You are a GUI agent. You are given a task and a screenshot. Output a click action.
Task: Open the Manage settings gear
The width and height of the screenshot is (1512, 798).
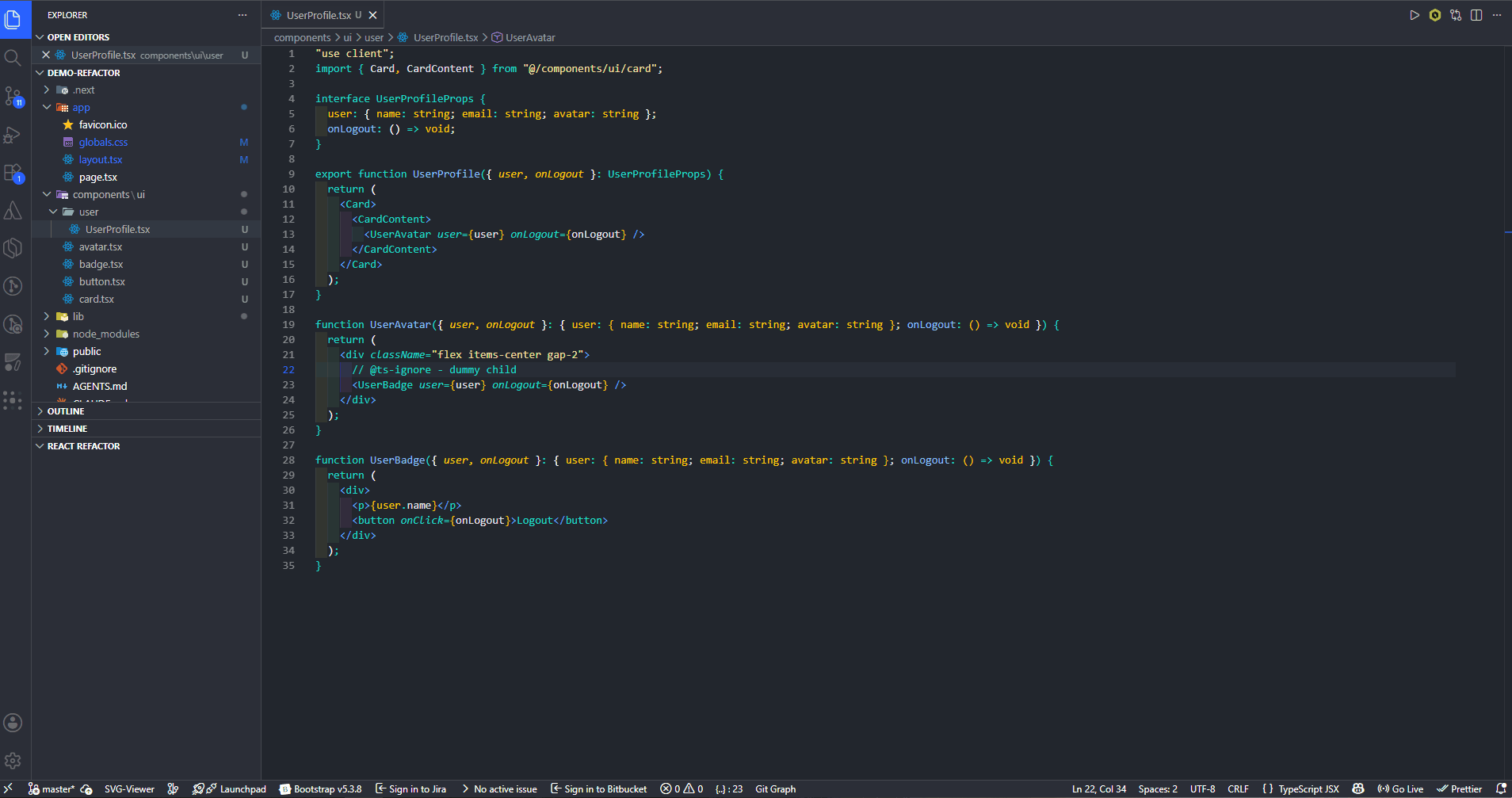[x=13, y=761]
